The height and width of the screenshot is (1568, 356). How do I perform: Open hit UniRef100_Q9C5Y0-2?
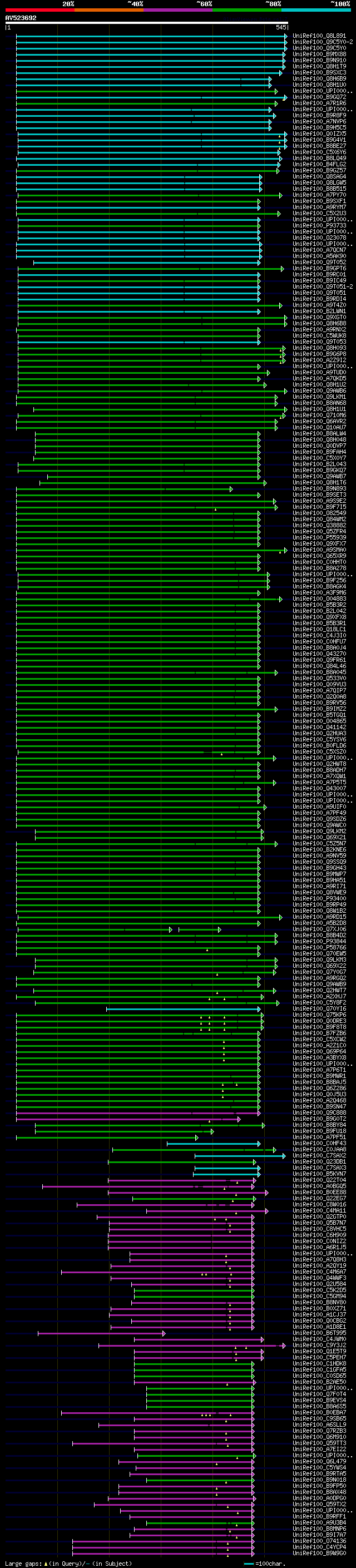(323, 42)
